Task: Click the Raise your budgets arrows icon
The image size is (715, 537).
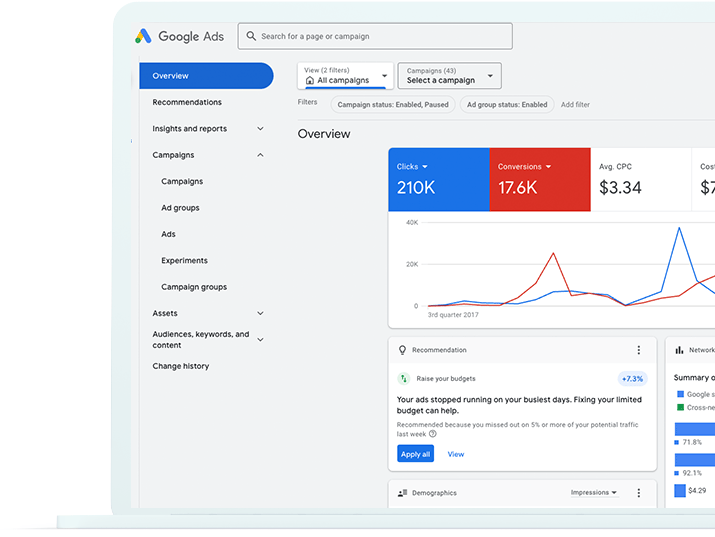Action: tap(404, 379)
